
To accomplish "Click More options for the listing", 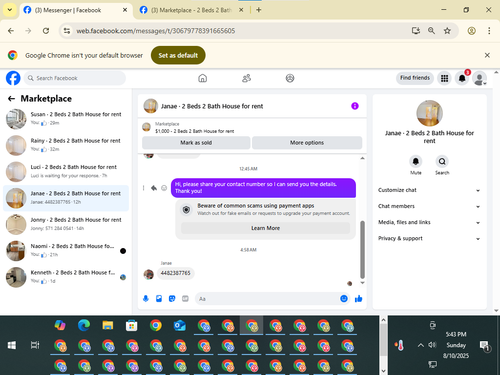I will pyautogui.click(x=307, y=143).
